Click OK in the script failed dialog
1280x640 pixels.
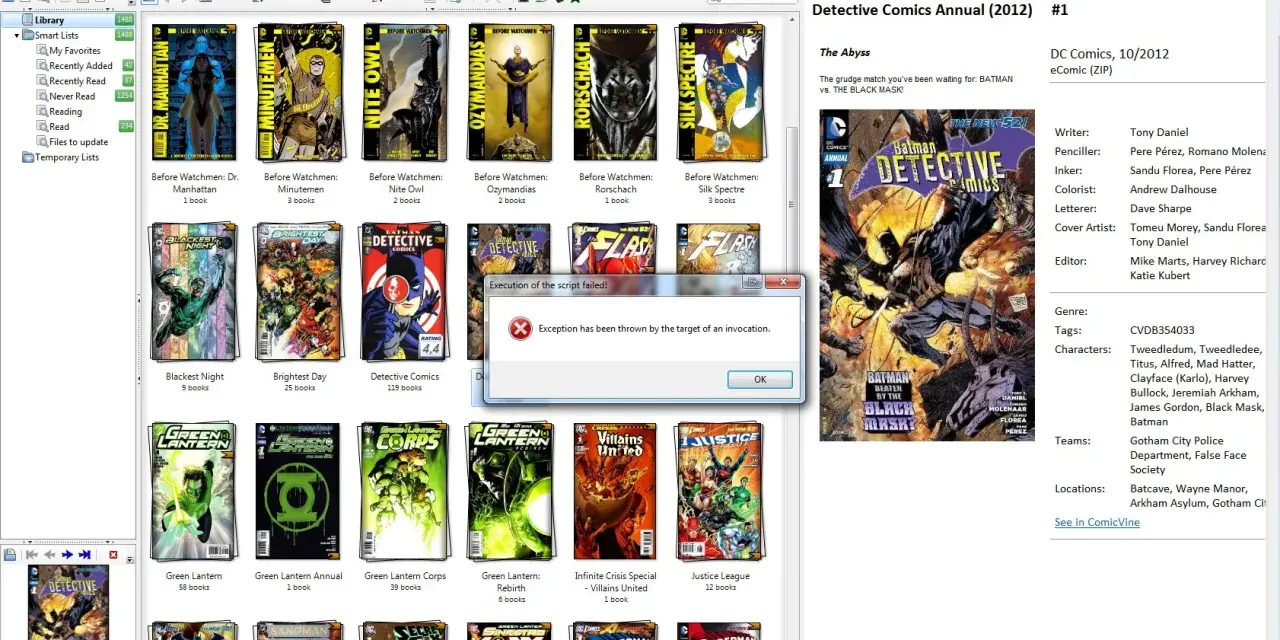760,379
